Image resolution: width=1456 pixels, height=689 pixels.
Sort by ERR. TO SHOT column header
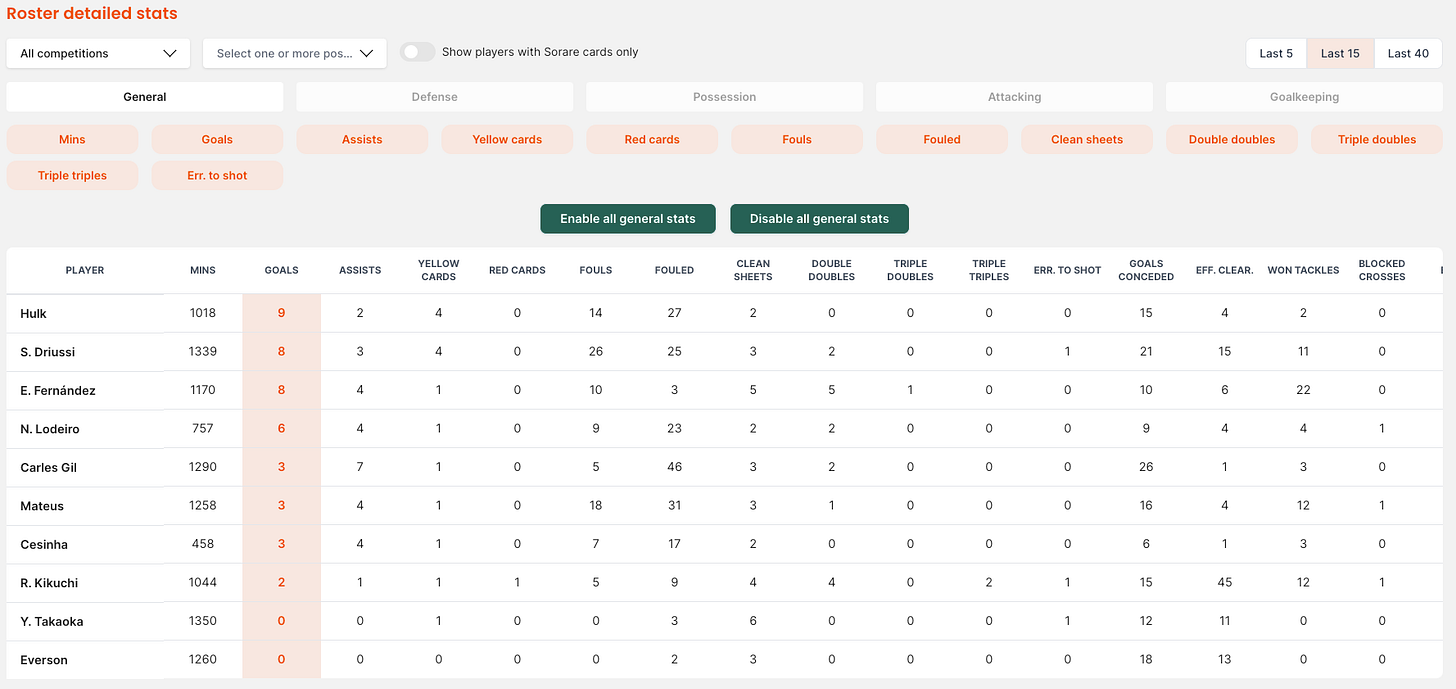1067,270
